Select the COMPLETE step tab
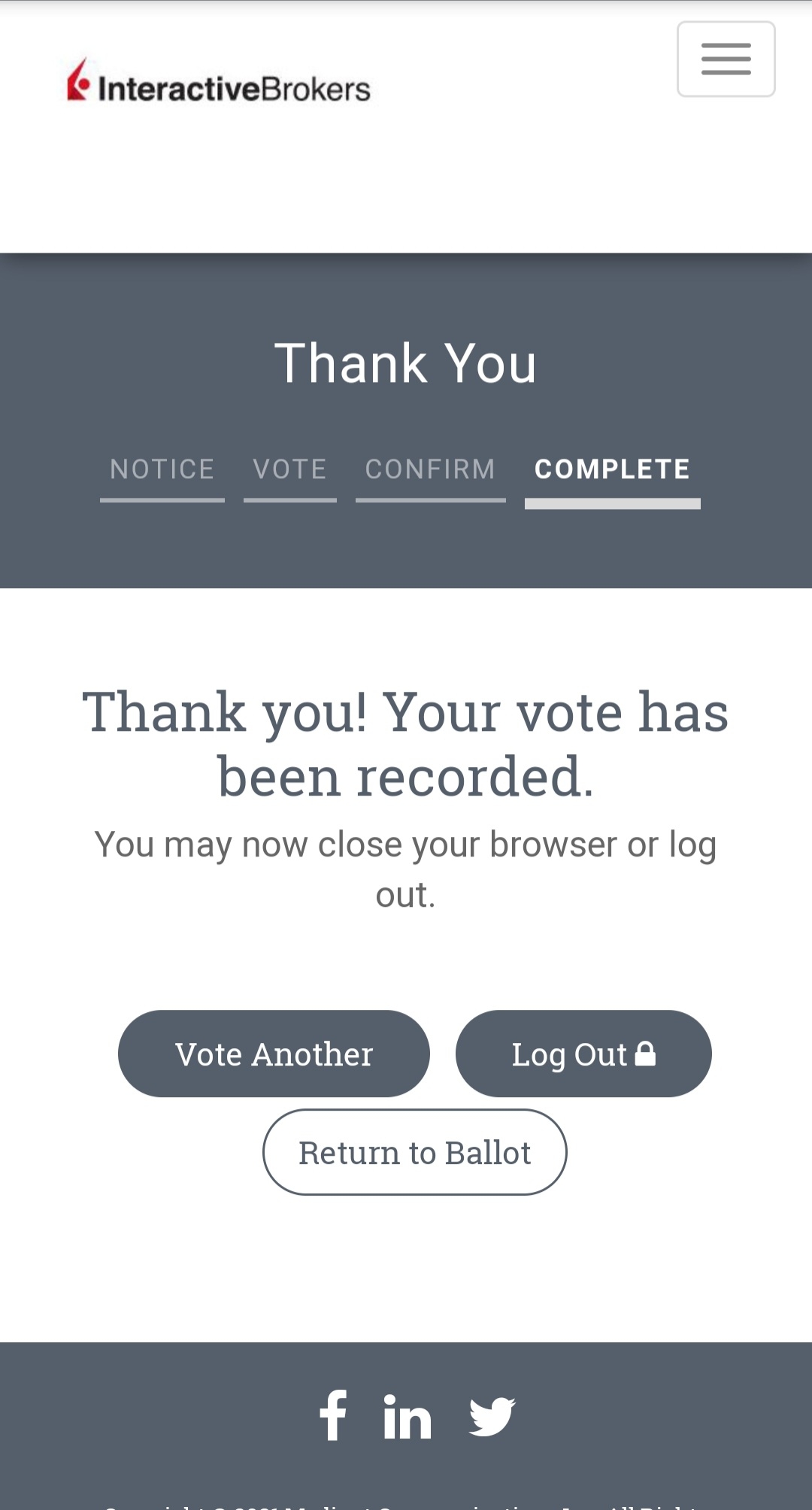This screenshot has width=812, height=1510. 612,469
